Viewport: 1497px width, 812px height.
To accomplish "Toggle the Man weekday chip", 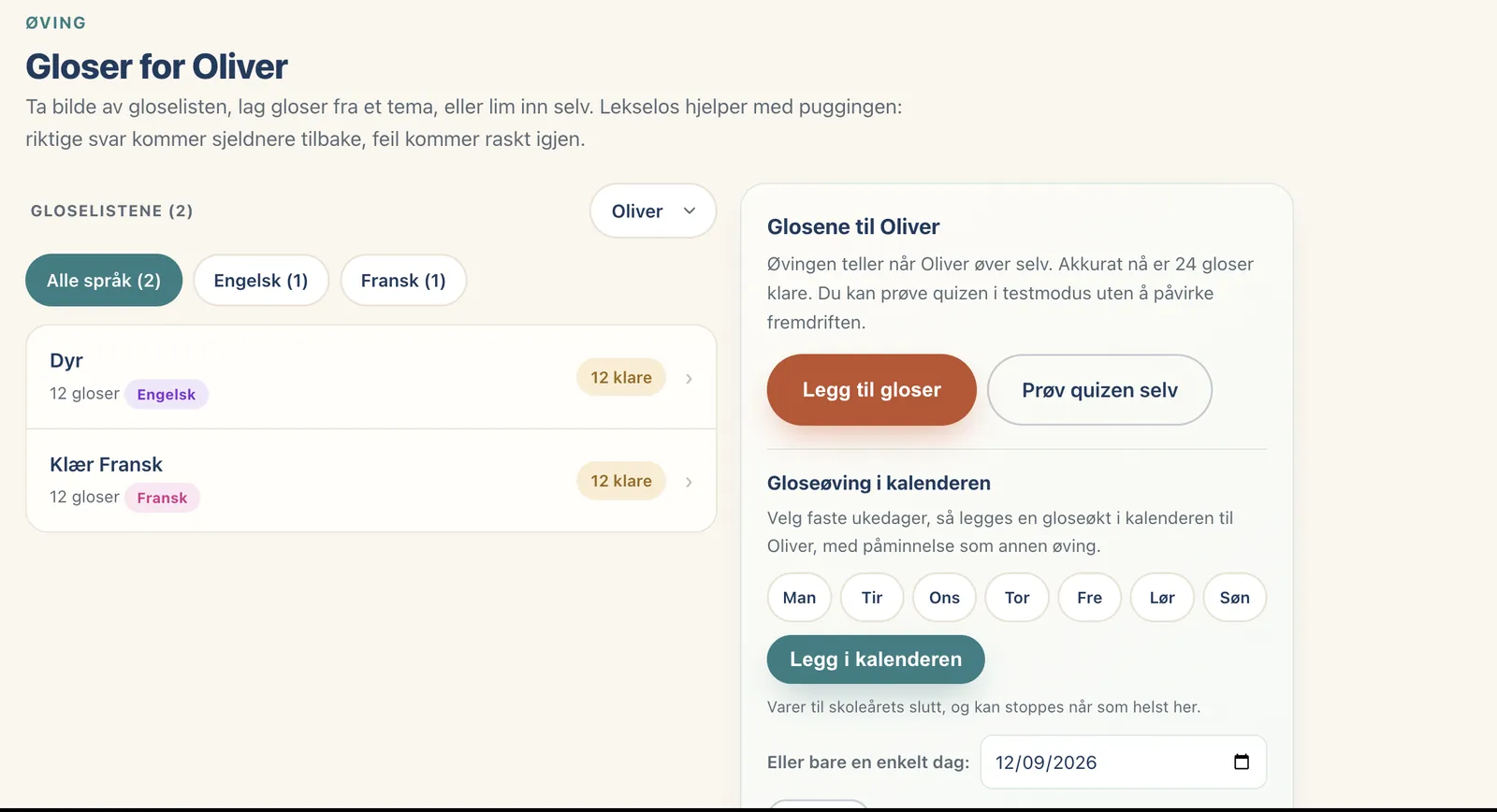I will 800,598.
